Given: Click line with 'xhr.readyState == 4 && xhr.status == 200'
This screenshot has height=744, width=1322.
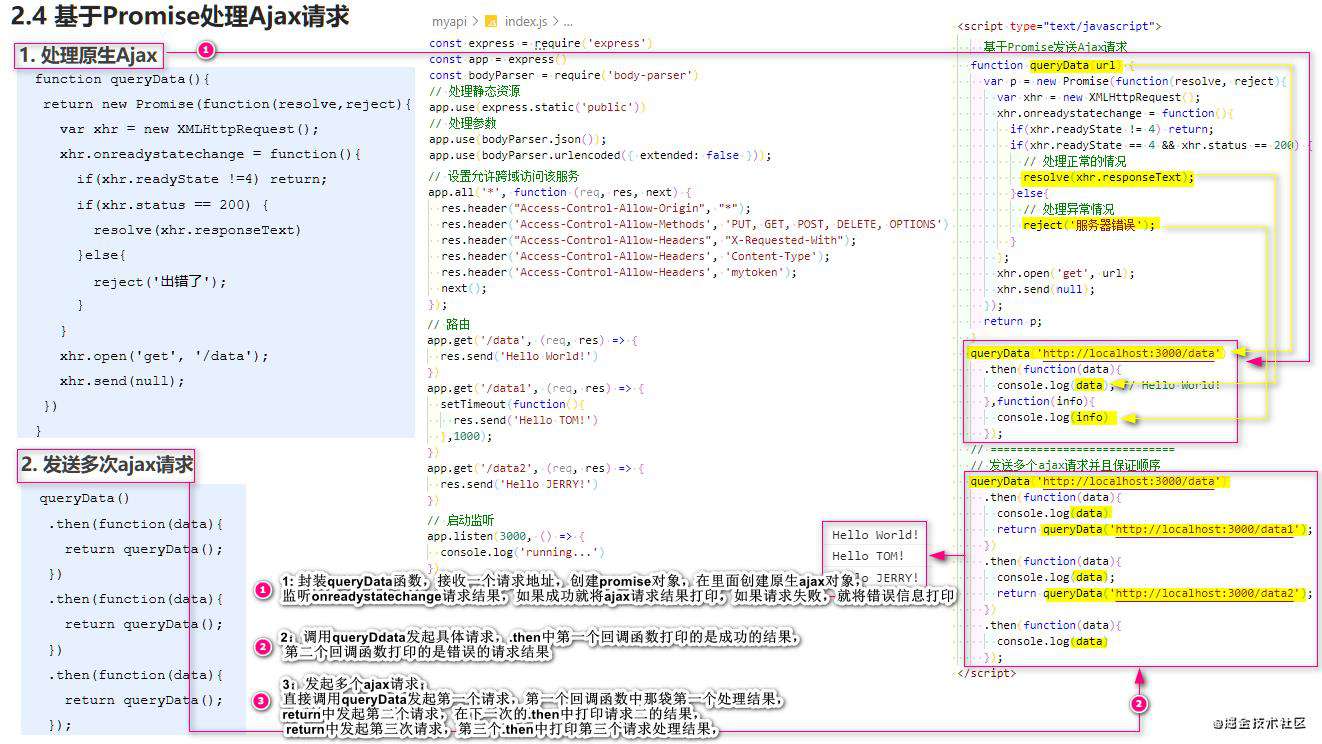Looking at the screenshot, I should tap(1161, 145).
